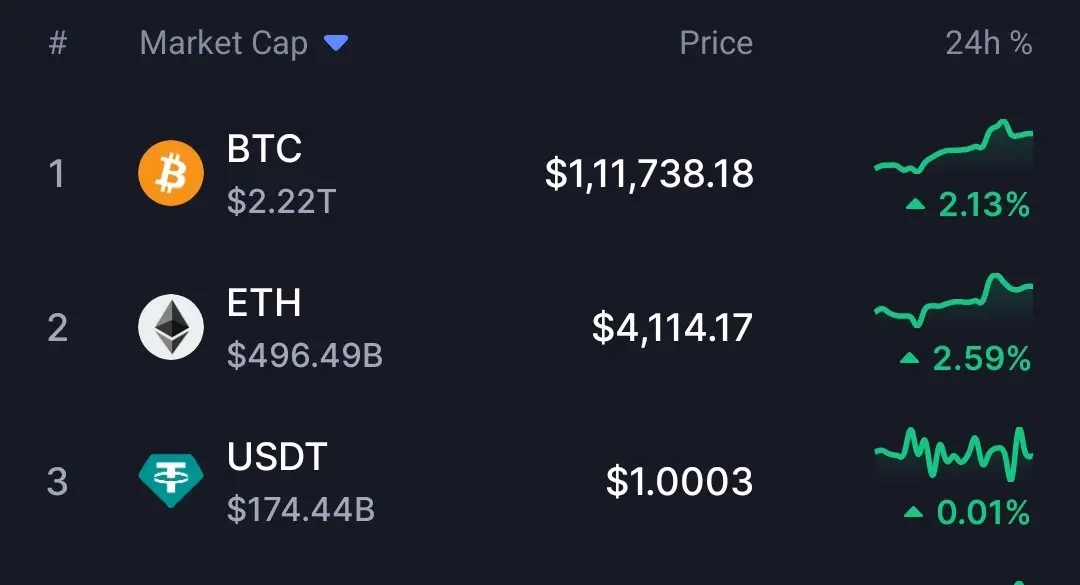
Task: Click the blue Market Cap sort arrow
Action: 336,43
